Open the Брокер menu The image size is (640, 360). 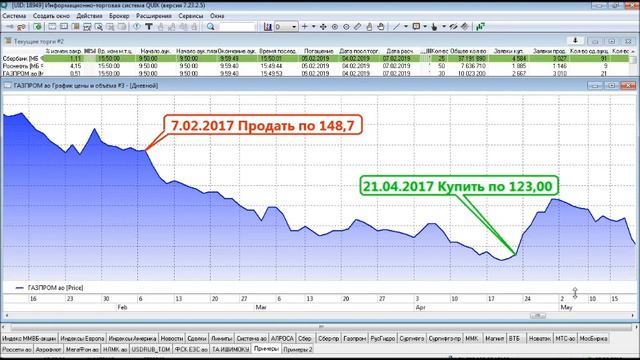119,16
